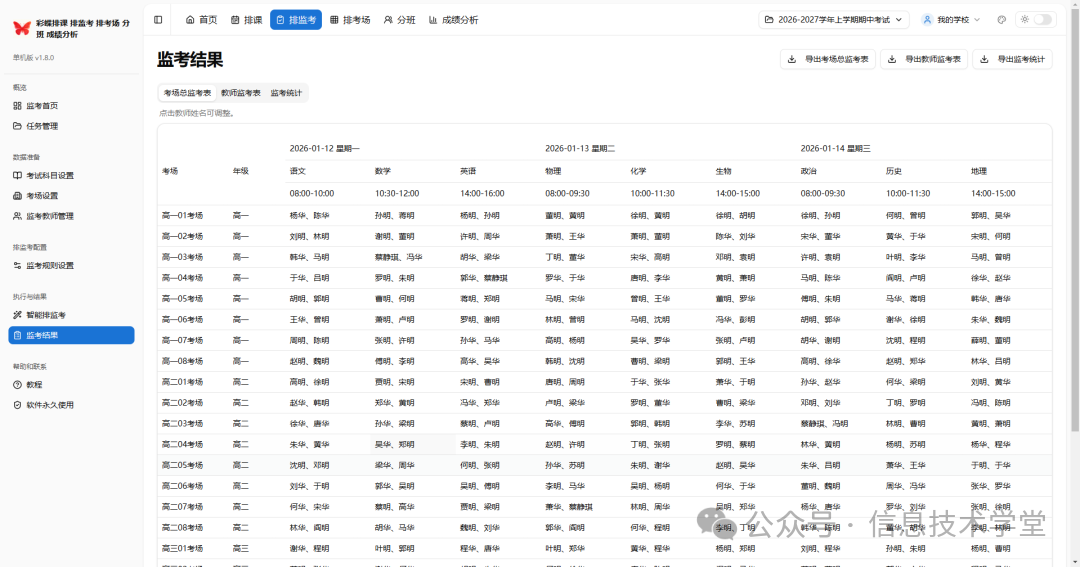The height and width of the screenshot is (567, 1080).
Task: Select the 考场总监考表 sub-tab
Action: tap(187, 93)
